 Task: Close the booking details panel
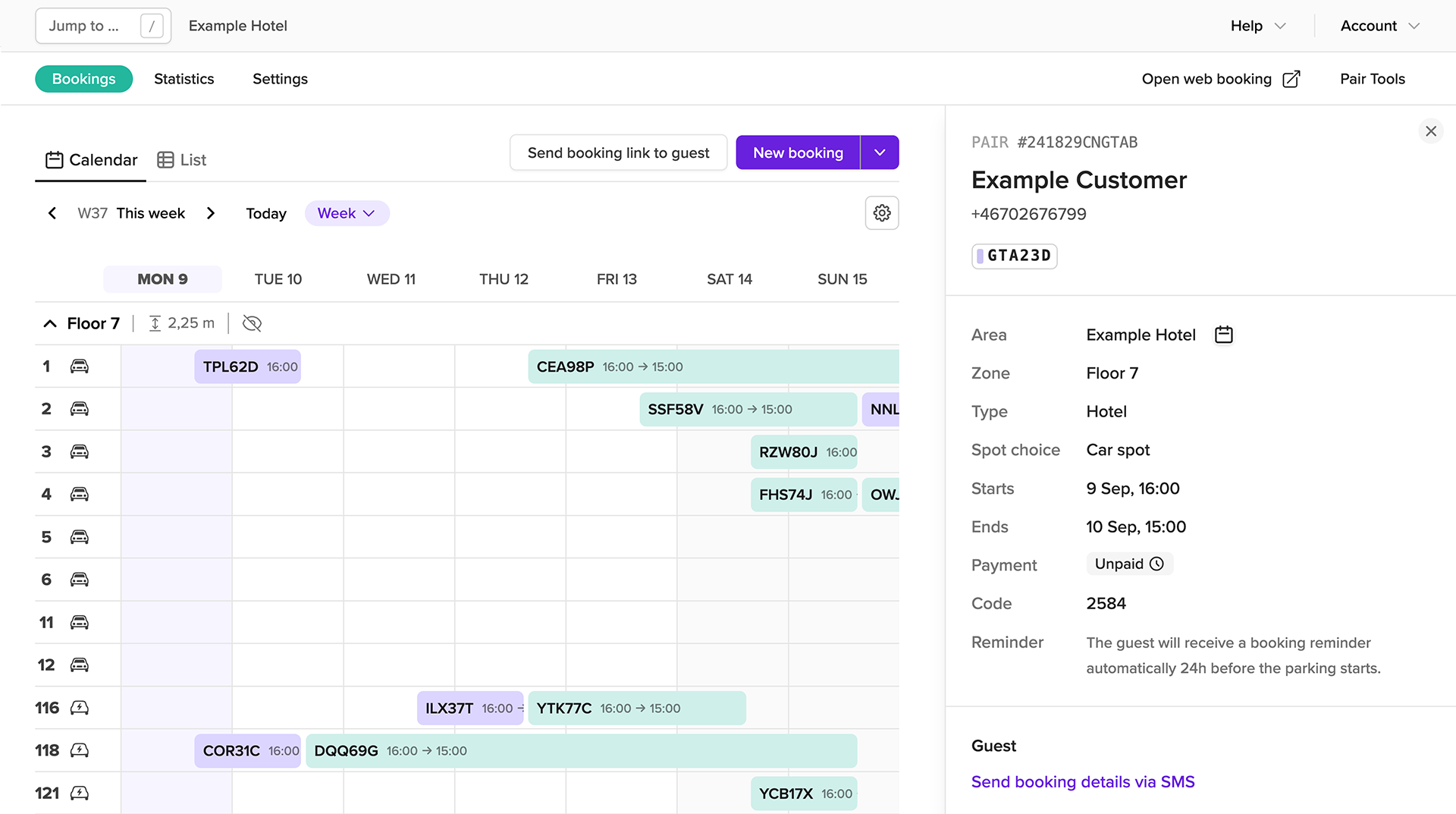(1430, 131)
